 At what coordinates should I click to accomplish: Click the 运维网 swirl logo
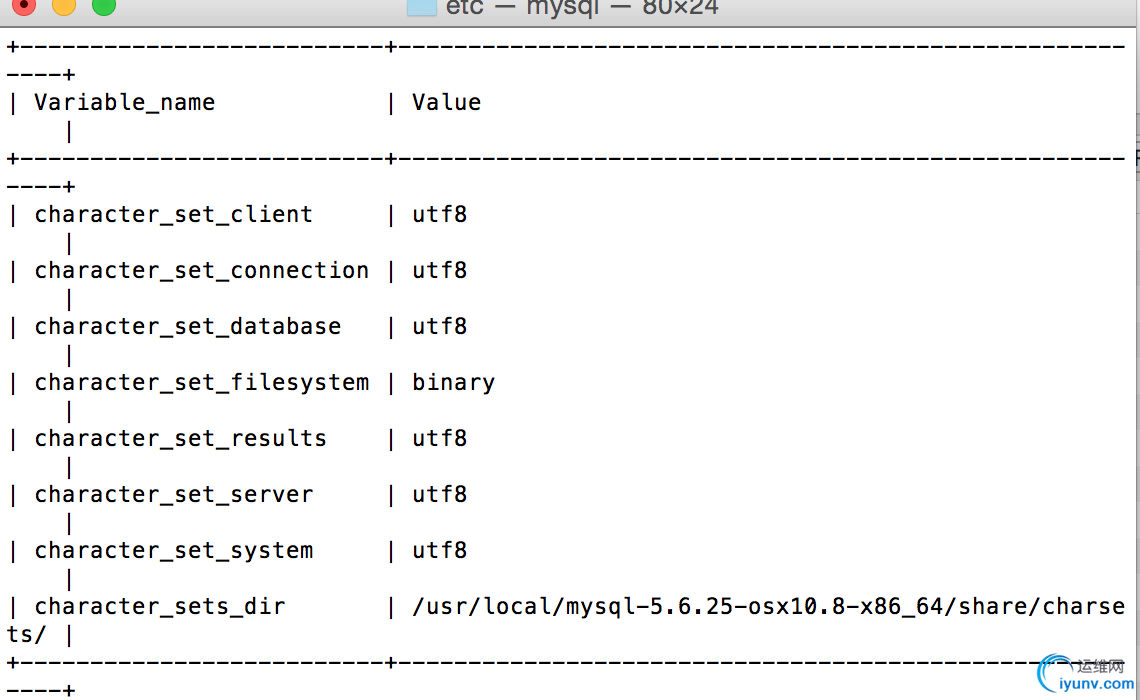coord(1054,672)
